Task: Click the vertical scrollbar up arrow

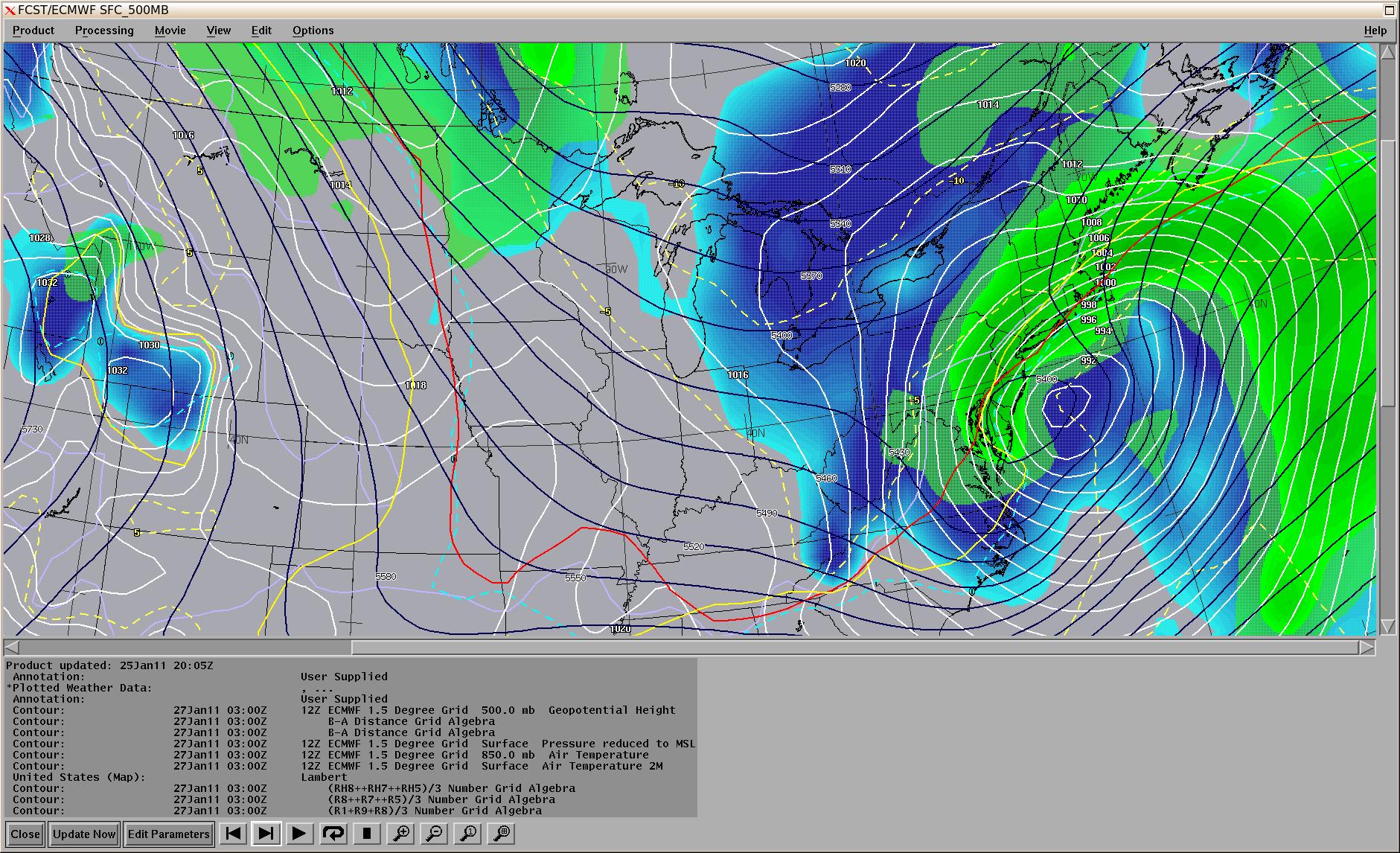Action: [1388, 52]
